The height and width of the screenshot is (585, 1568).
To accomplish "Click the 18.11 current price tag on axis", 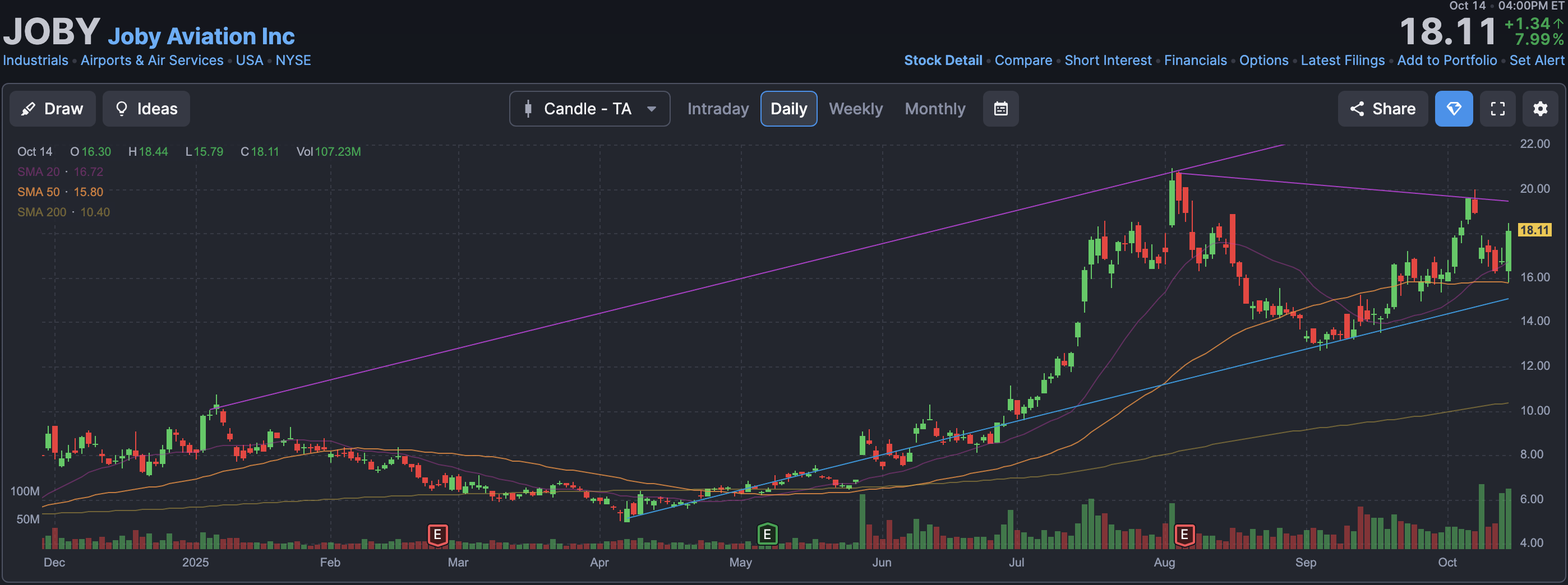I will pyautogui.click(x=1534, y=230).
